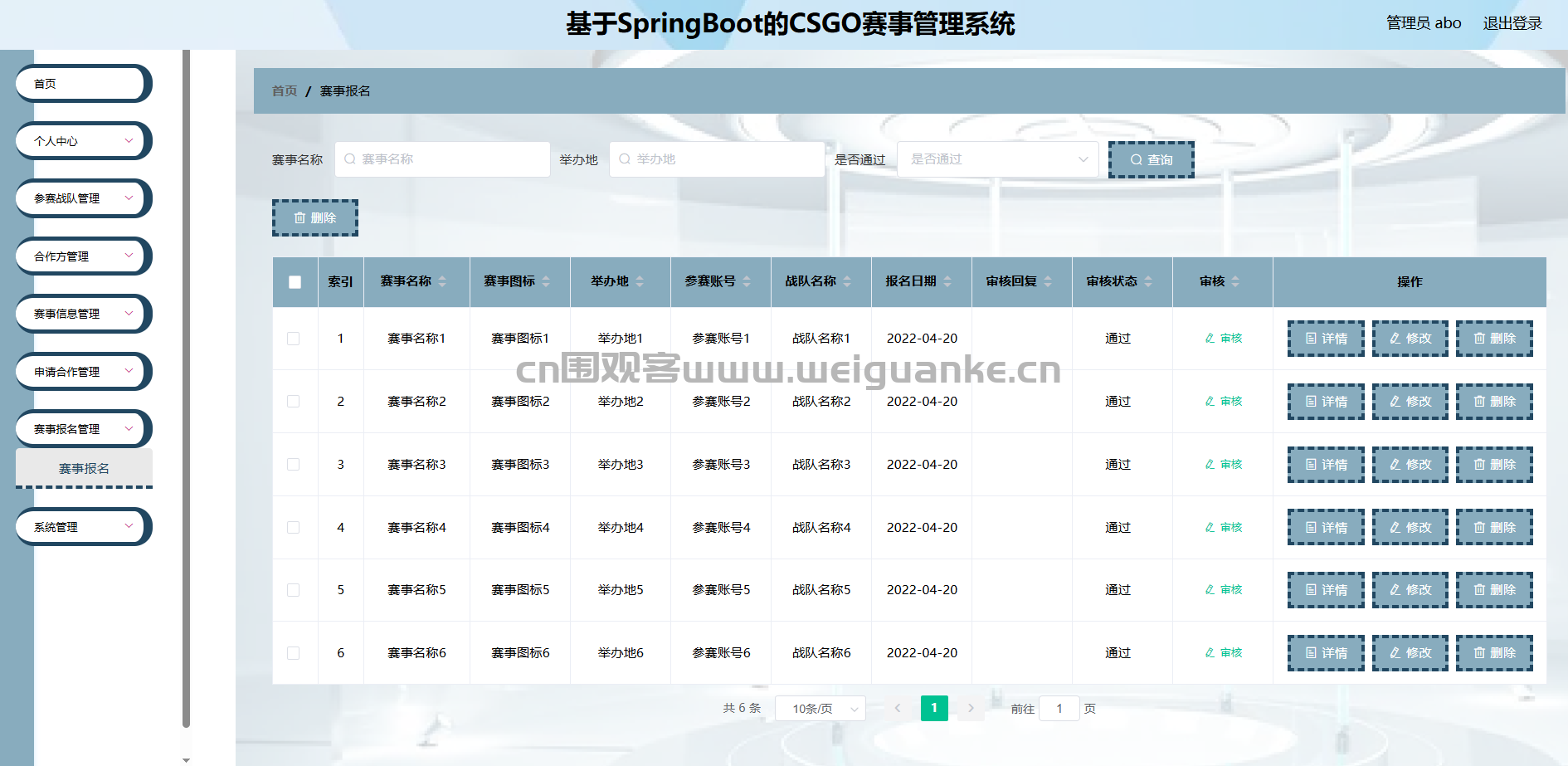This screenshot has height=766, width=1568.
Task: Expand the 个人中心 sidebar menu
Action: (x=83, y=141)
